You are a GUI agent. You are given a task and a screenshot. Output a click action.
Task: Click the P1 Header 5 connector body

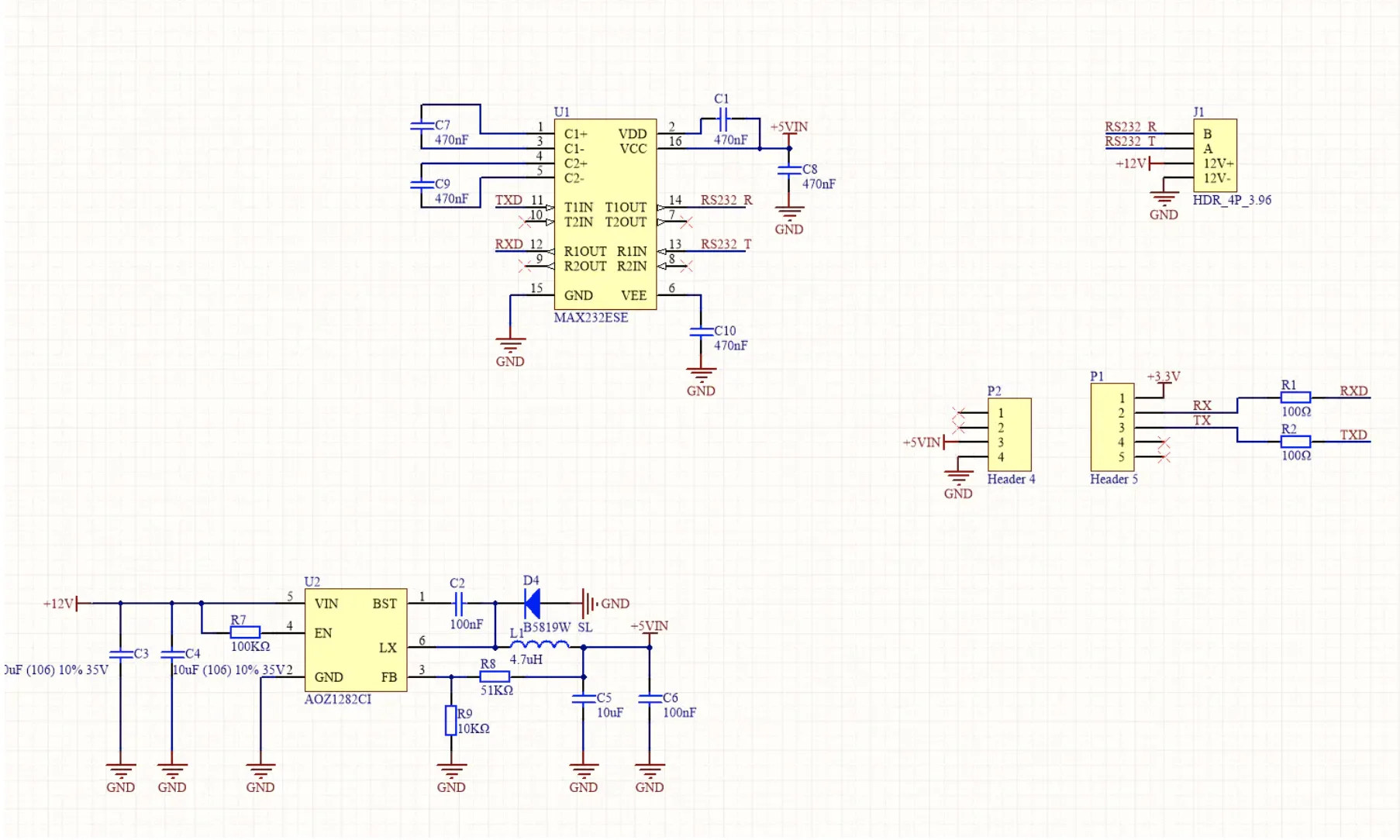pos(1112,427)
